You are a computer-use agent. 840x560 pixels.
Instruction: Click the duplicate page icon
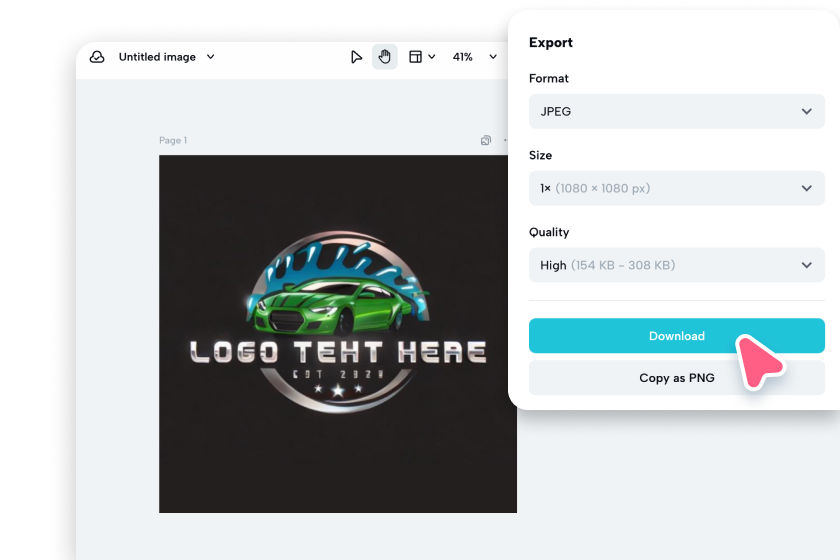point(486,140)
